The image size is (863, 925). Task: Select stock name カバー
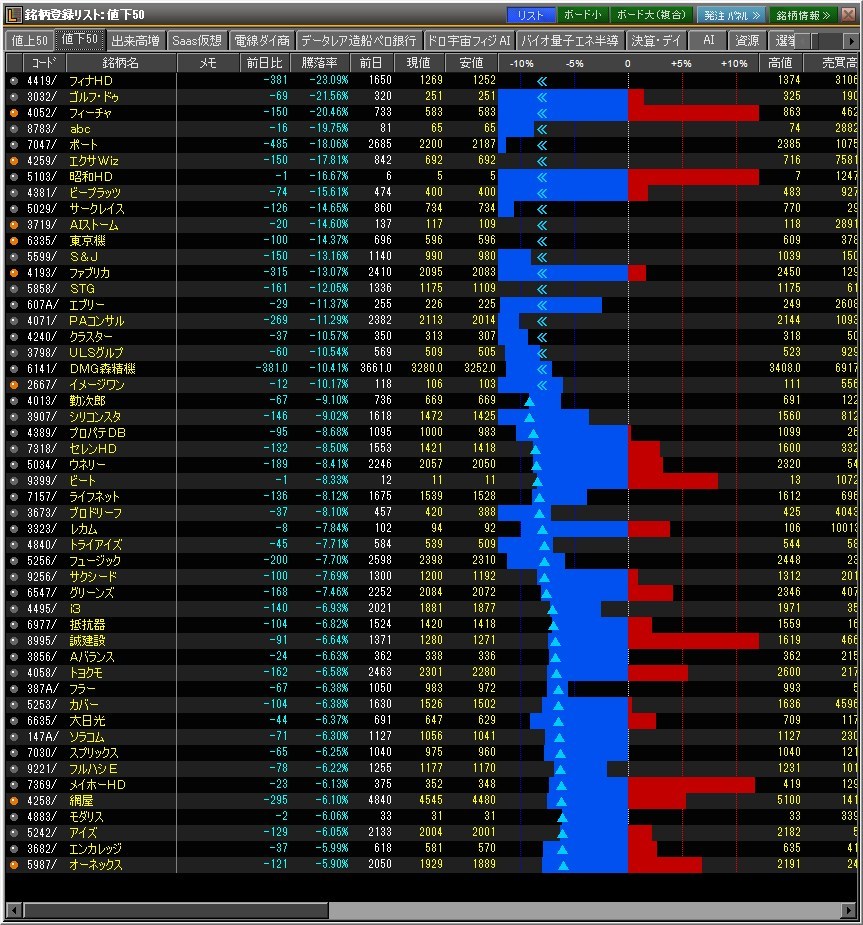84,704
